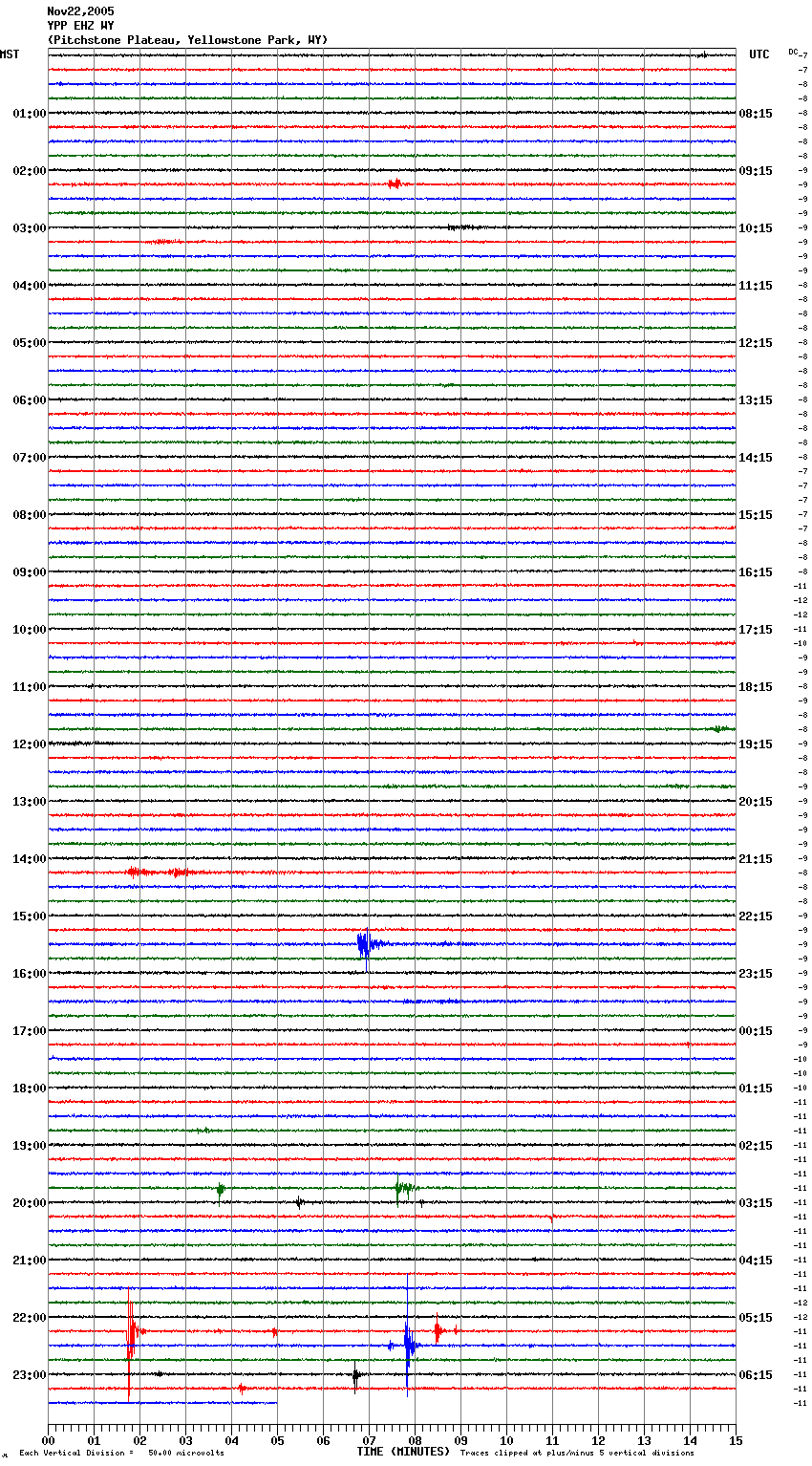Click the Pitchstone Plateau, Yellowstone Park location text
The image size is (812, 1466).
pyautogui.click(x=187, y=40)
